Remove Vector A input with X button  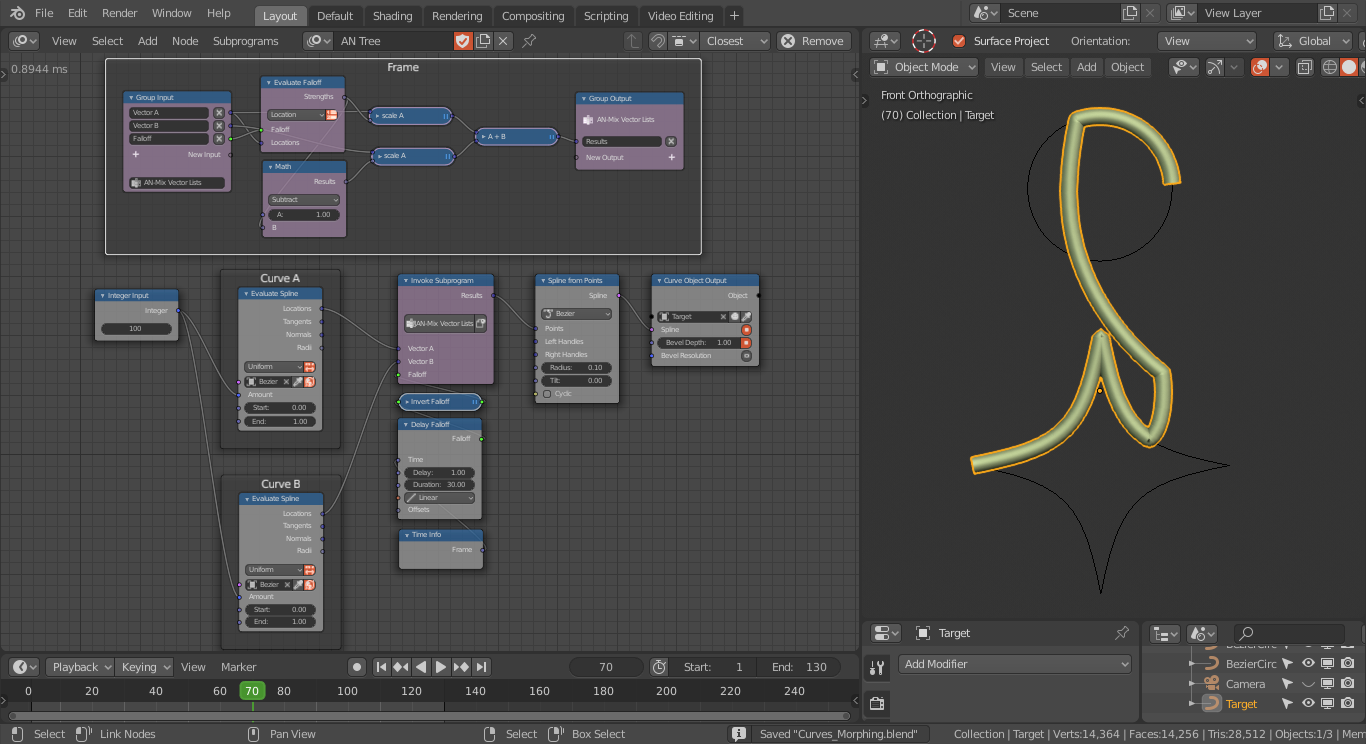pyautogui.click(x=219, y=113)
